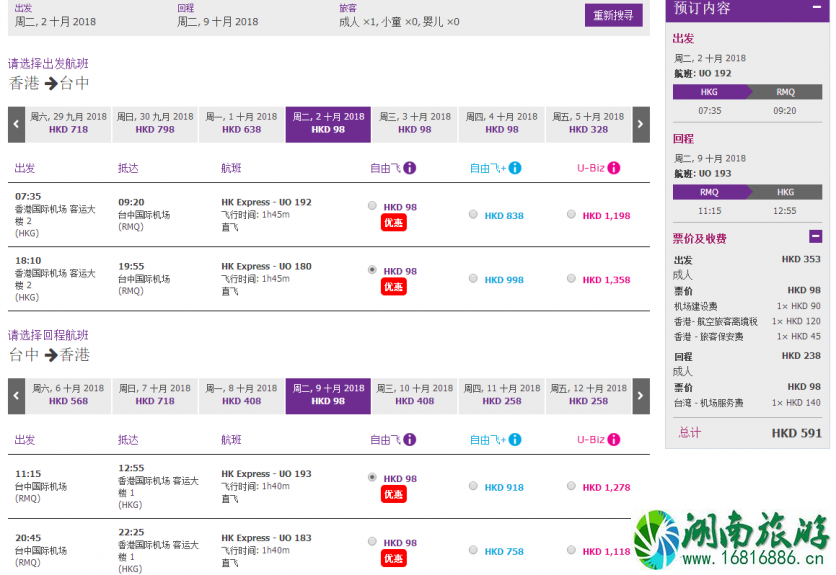Select U-Biz HKD 1,278 fare for UO 193

tap(571, 486)
